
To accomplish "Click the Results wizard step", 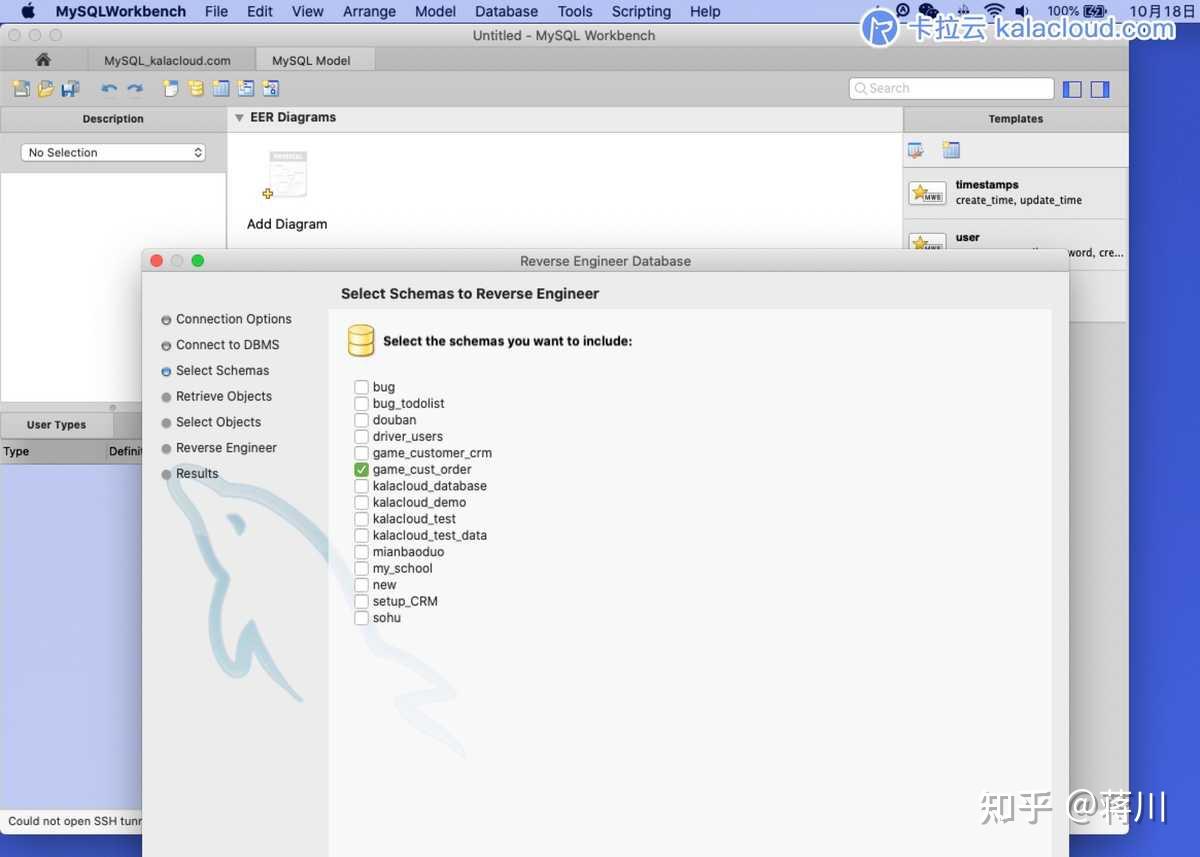I will point(197,474).
